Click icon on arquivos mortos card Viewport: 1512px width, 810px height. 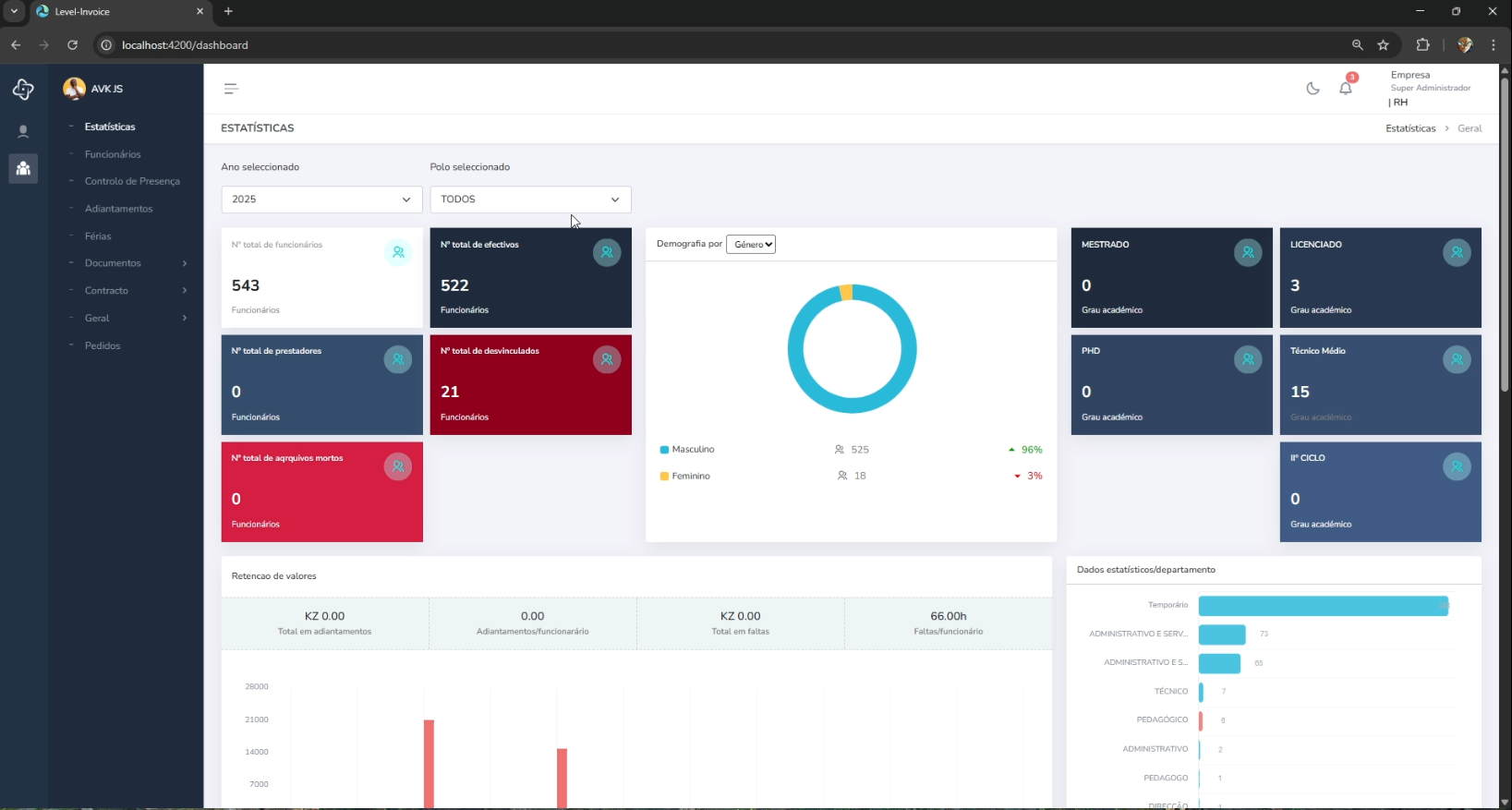[x=398, y=466]
